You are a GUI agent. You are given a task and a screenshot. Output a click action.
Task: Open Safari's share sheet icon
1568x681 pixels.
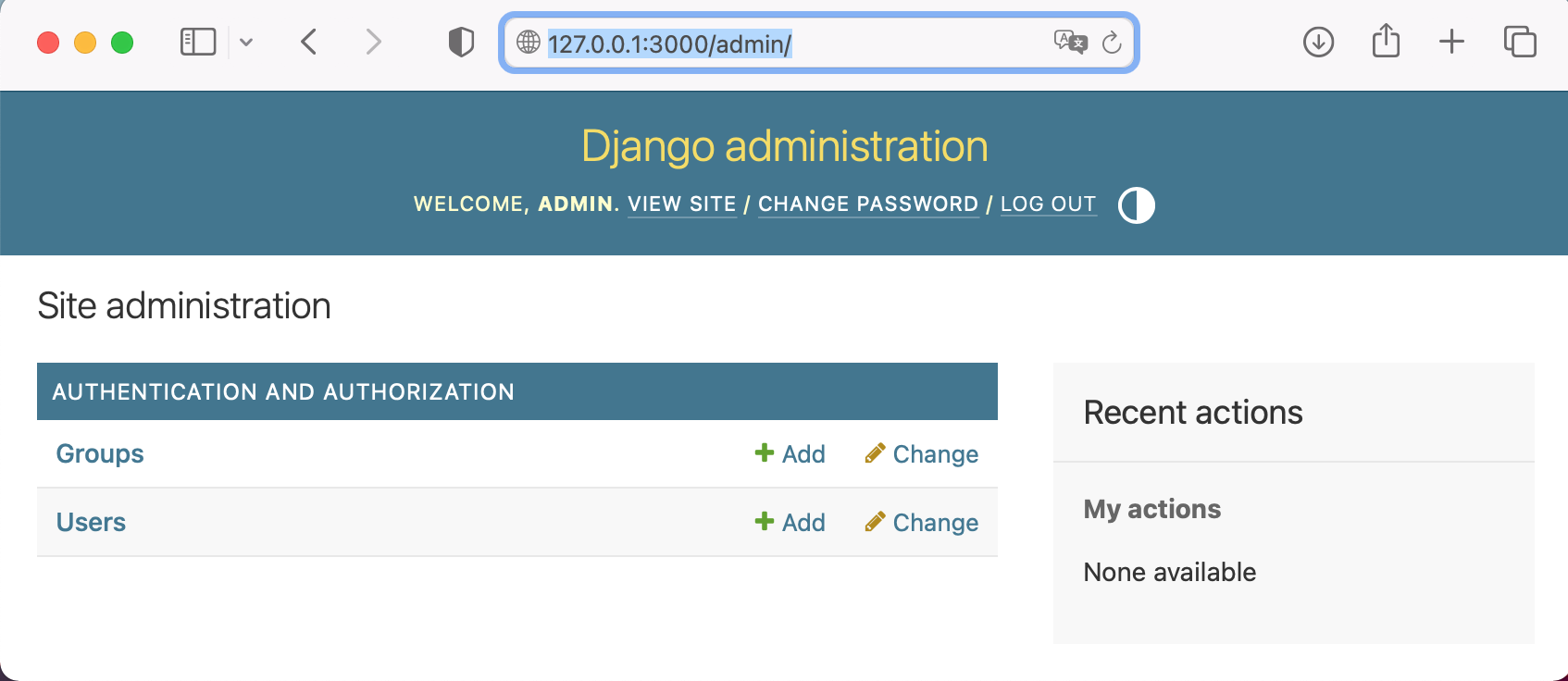tap(1385, 42)
